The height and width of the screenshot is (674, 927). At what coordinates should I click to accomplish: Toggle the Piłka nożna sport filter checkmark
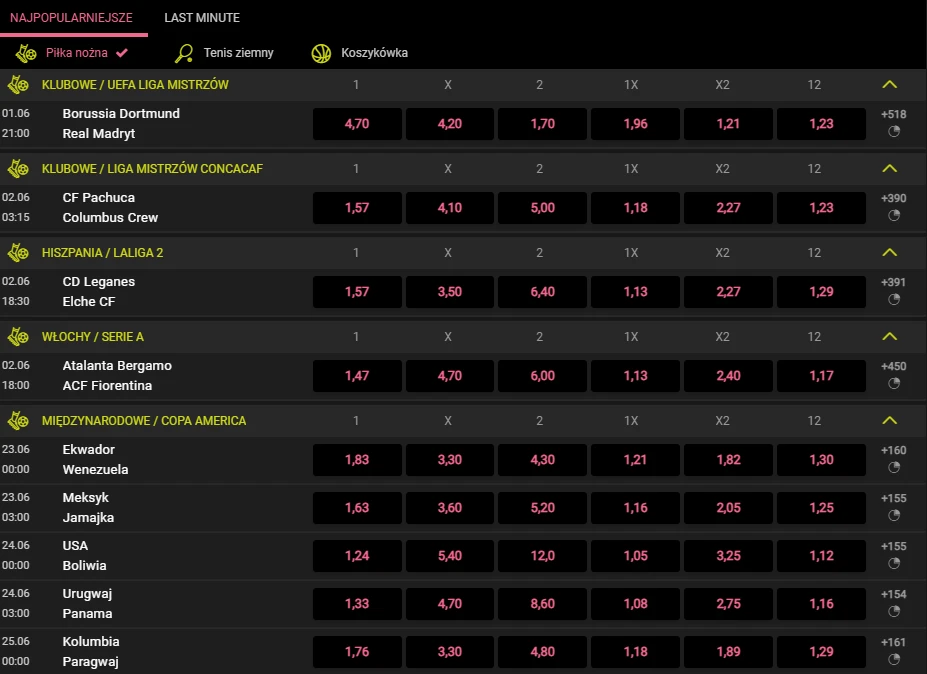point(122,53)
